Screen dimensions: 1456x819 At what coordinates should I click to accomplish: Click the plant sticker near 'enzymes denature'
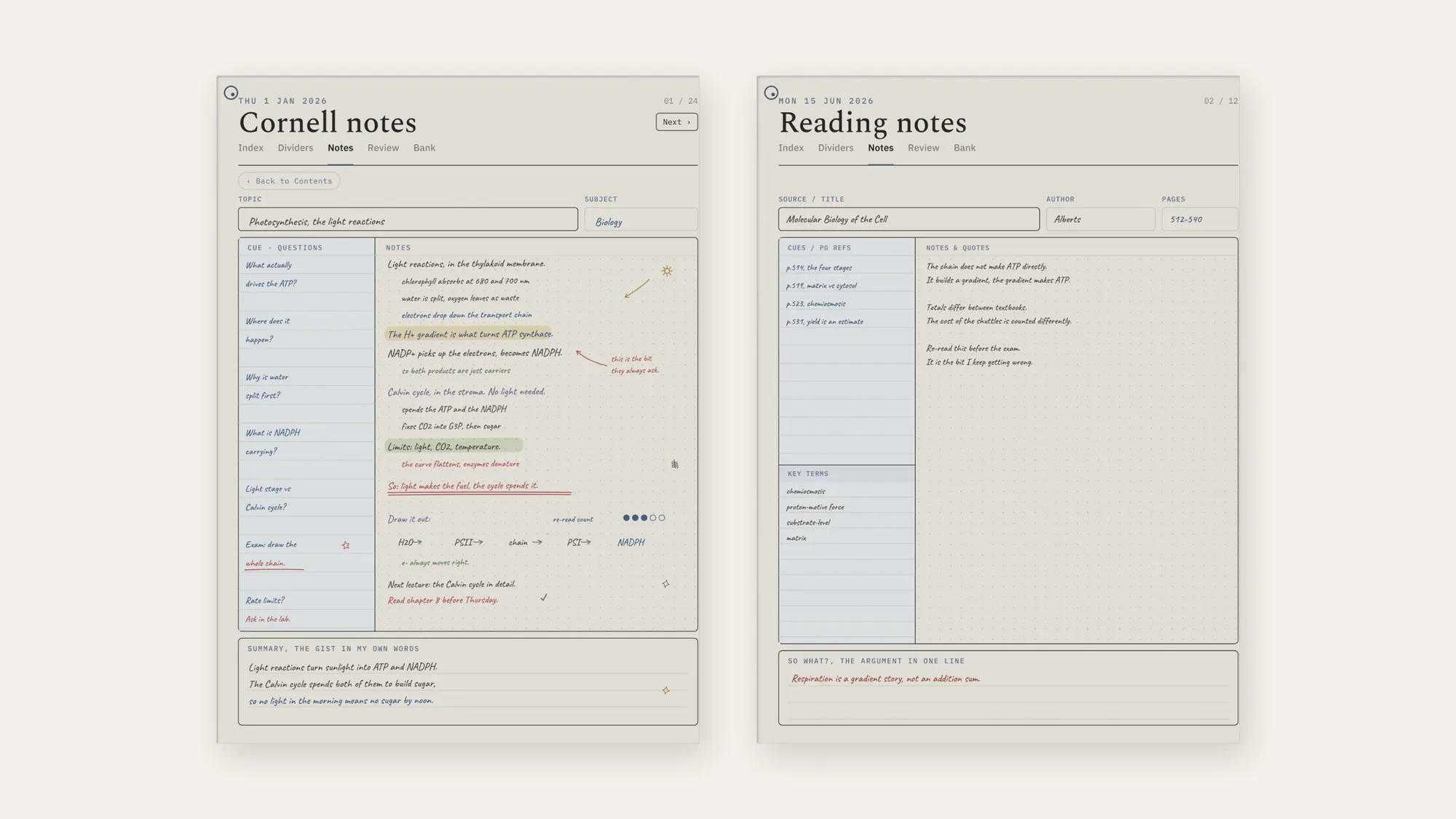tap(675, 464)
